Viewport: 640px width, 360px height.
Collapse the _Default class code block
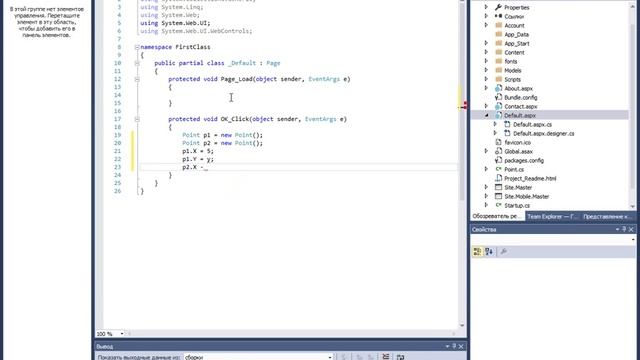[x=137, y=63]
